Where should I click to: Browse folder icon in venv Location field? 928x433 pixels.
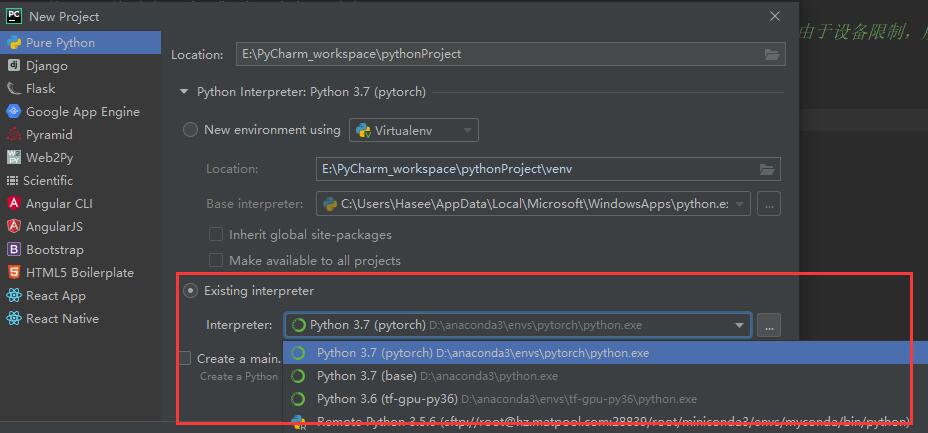[x=767, y=169]
